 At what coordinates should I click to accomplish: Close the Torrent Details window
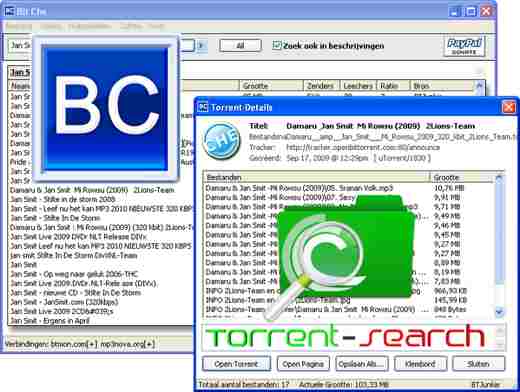pos(509,107)
